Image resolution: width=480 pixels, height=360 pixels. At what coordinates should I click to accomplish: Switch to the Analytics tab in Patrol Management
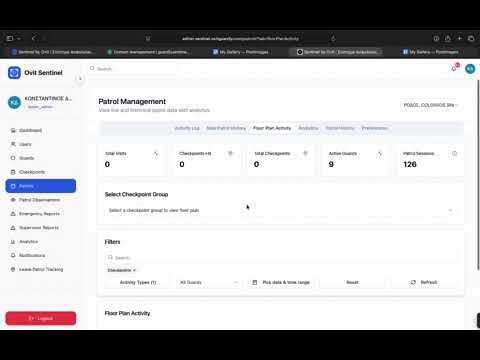tap(308, 128)
